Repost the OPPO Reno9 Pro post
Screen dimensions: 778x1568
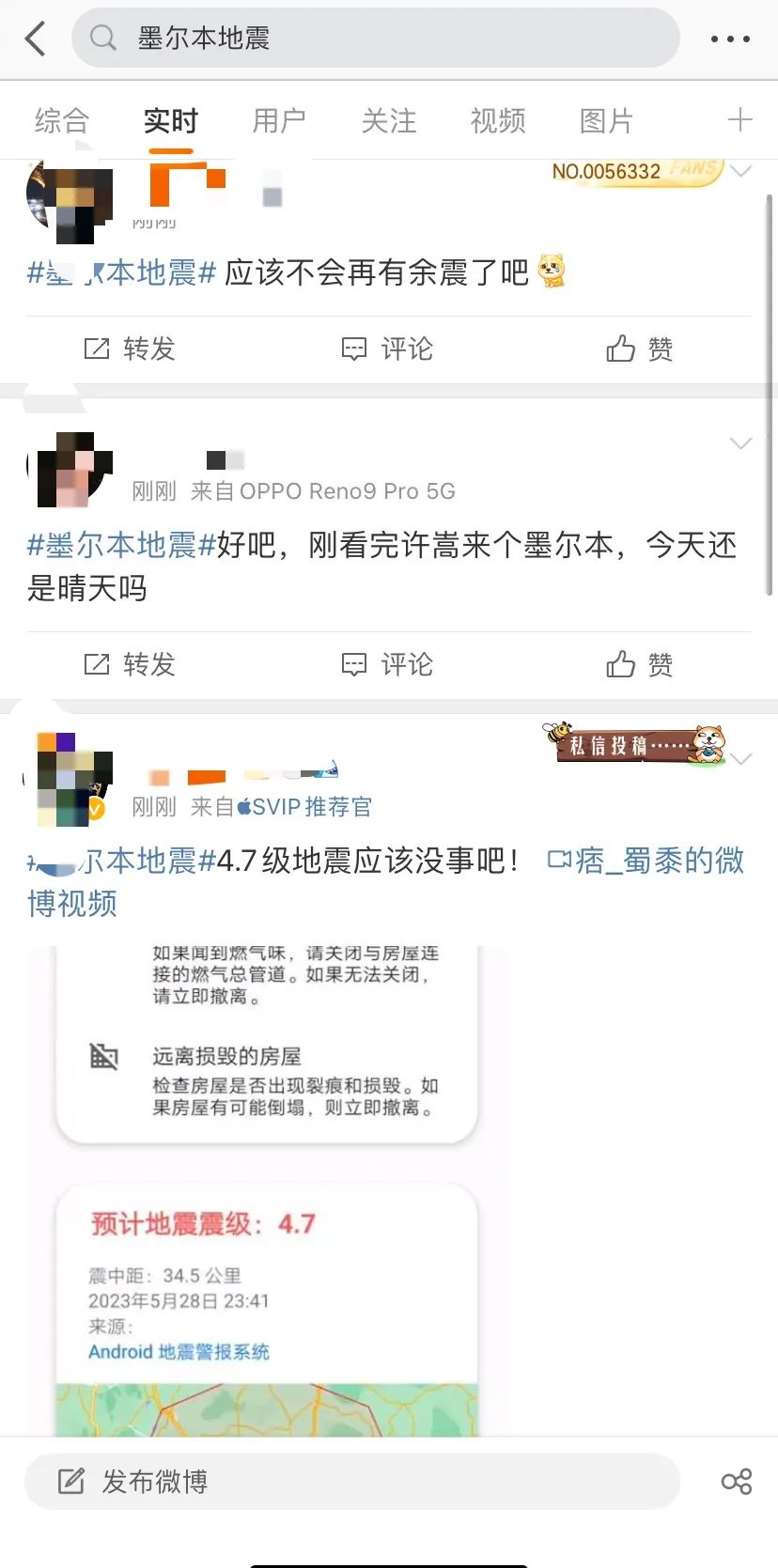click(x=130, y=665)
